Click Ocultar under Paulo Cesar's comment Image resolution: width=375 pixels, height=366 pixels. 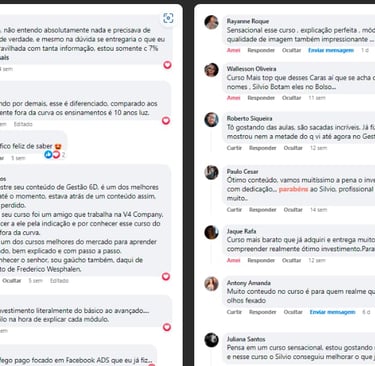[x=293, y=210]
